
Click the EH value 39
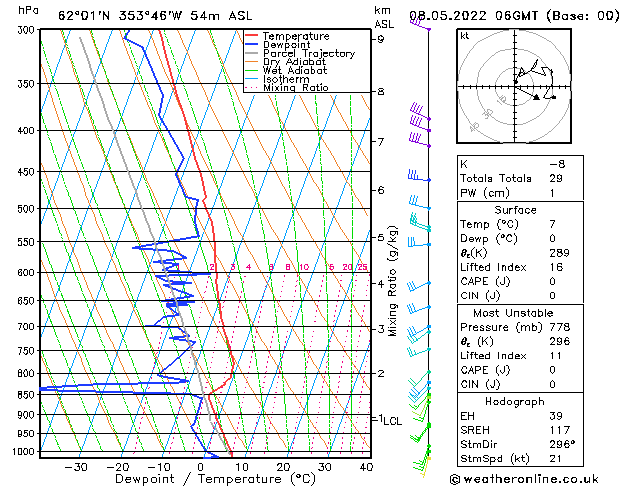coord(556,416)
